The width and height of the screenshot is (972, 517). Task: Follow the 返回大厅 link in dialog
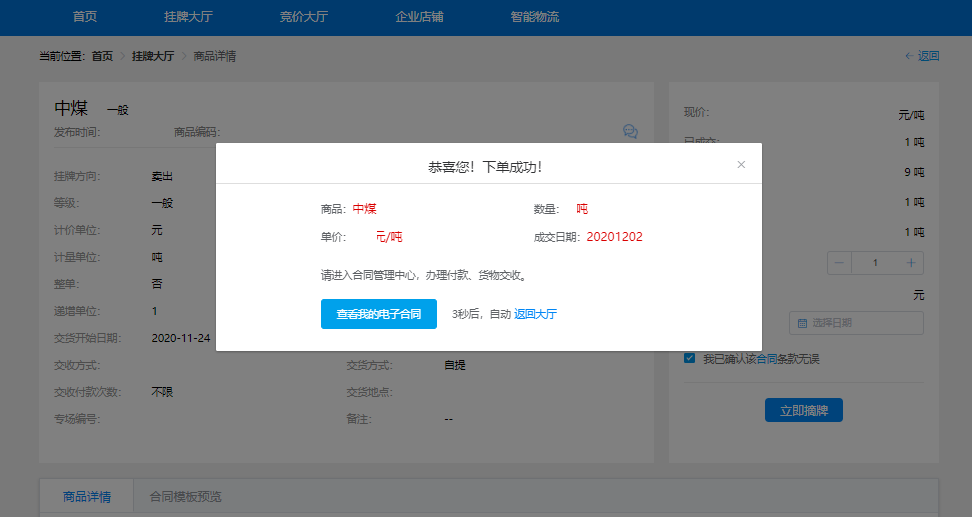tap(535, 314)
